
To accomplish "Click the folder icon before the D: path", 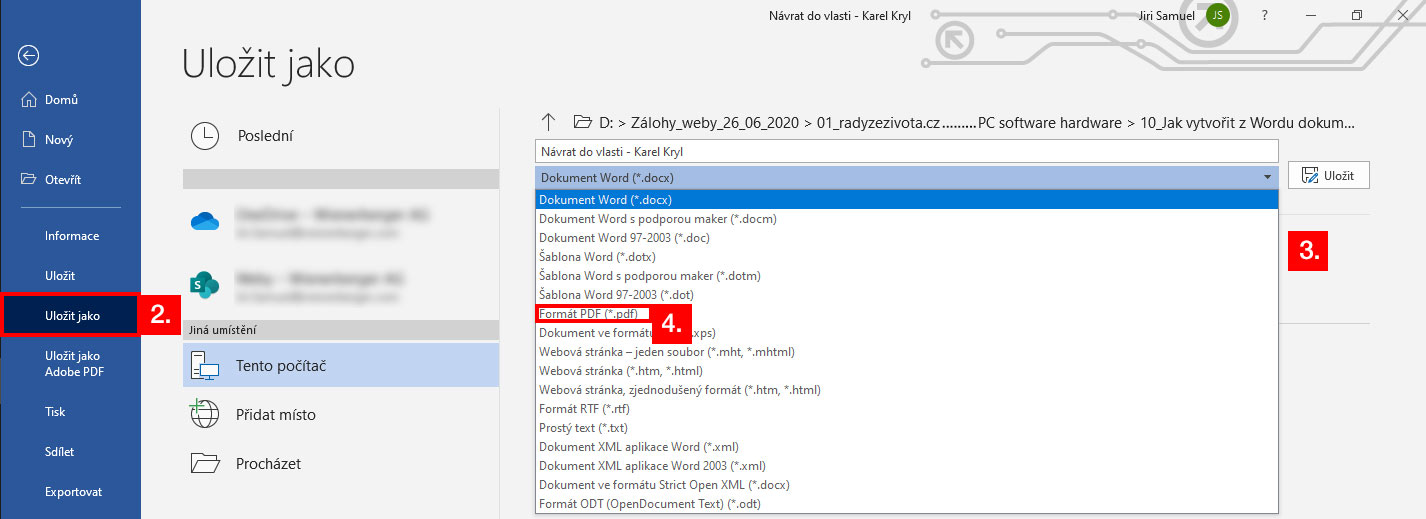I will coord(583,122).
